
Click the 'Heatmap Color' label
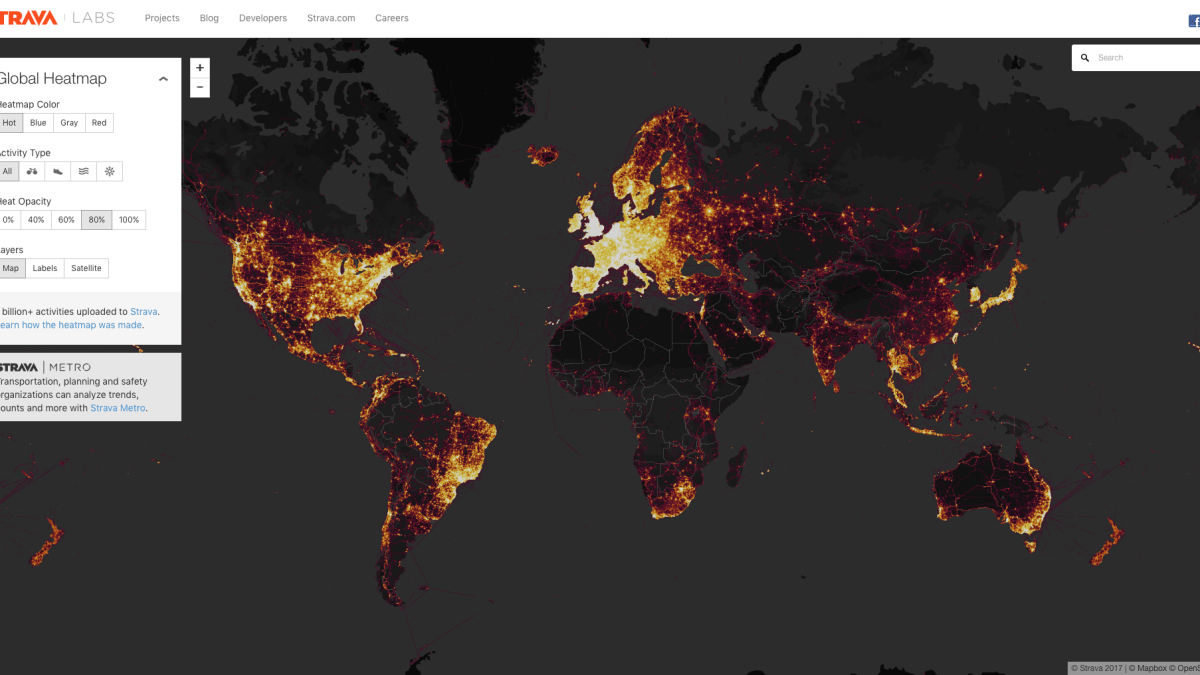29,104
